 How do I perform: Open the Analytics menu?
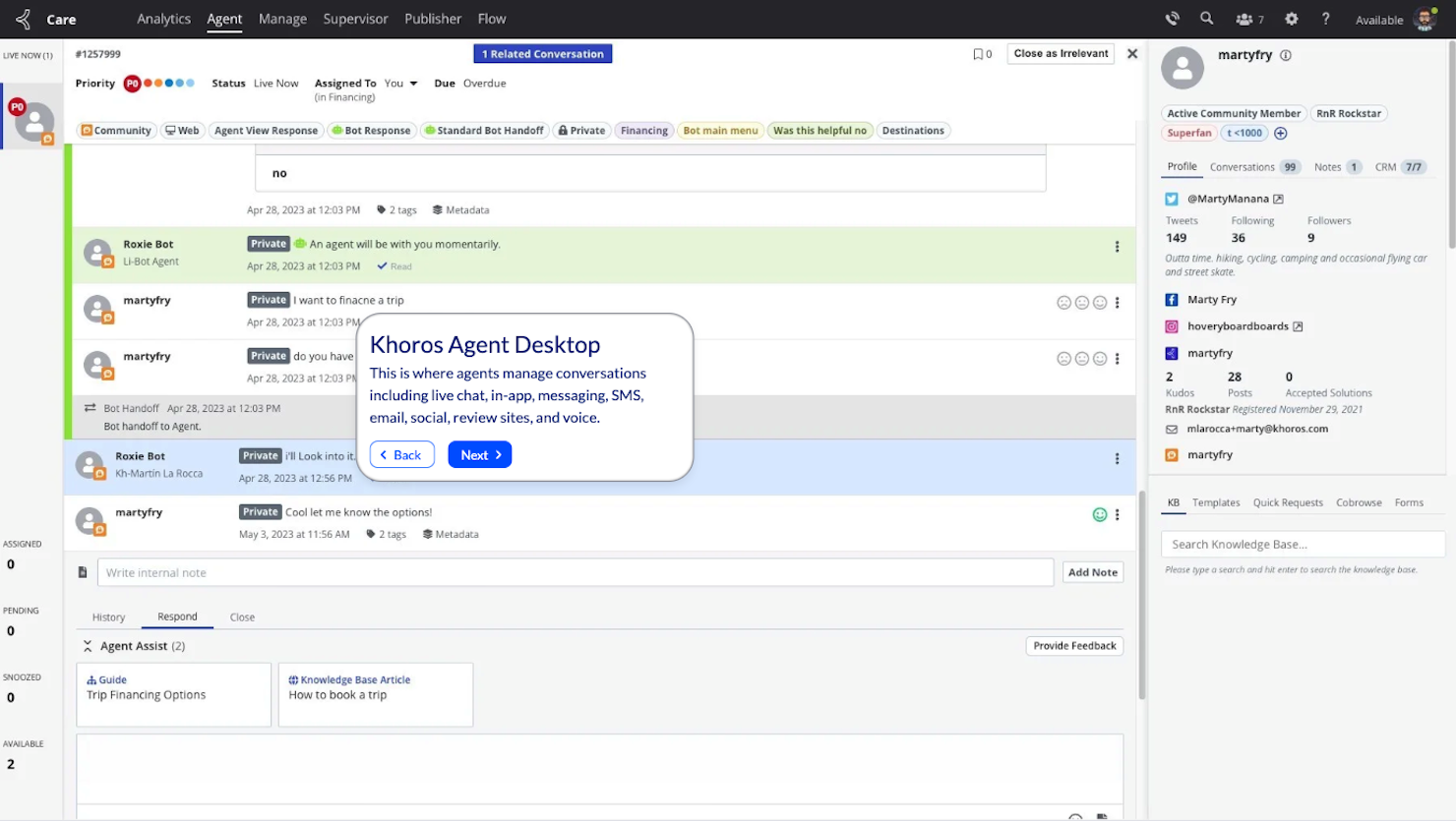click(163, 19)
